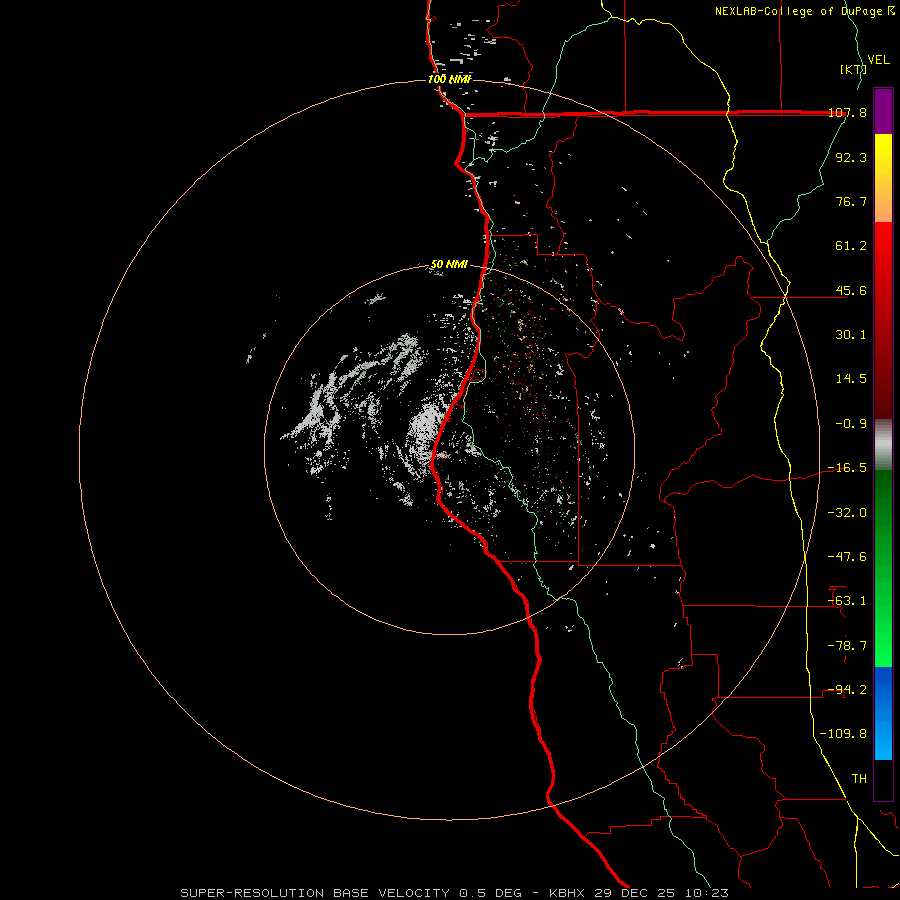Viewport: 900px width, 900px height.
Task: Select the -109.8 legend value
Action: point(843,734)
